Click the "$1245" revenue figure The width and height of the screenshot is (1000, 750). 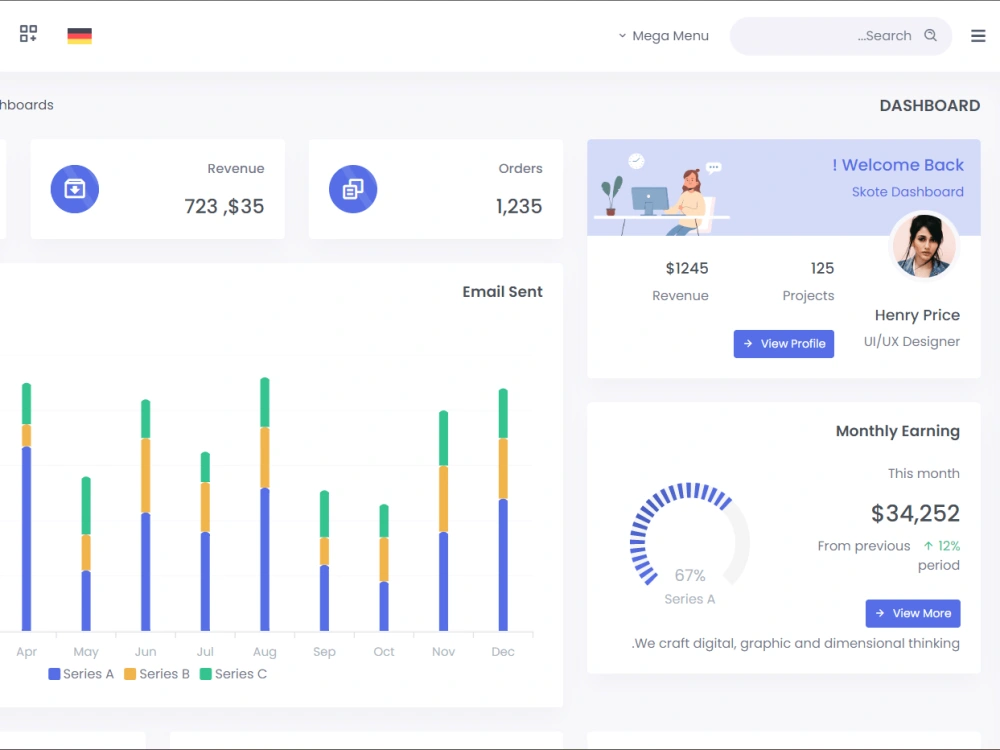(687, 268)
